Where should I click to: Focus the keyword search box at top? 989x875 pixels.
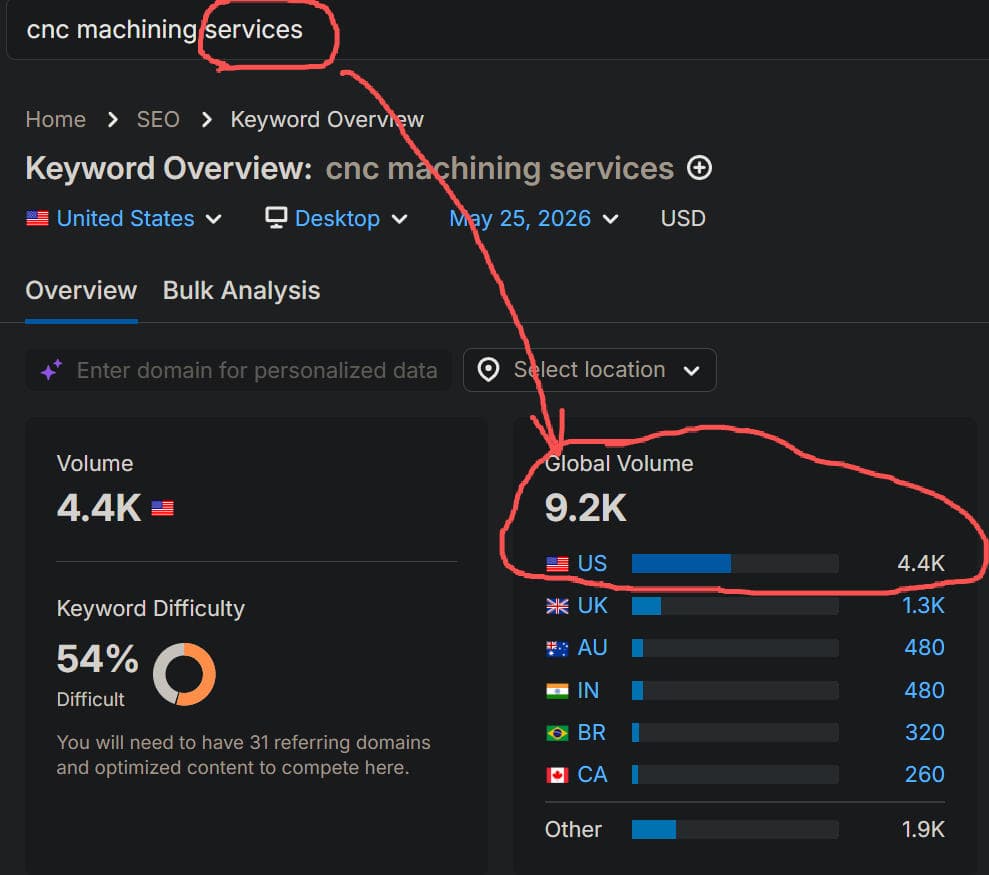[x=497, y=30]
